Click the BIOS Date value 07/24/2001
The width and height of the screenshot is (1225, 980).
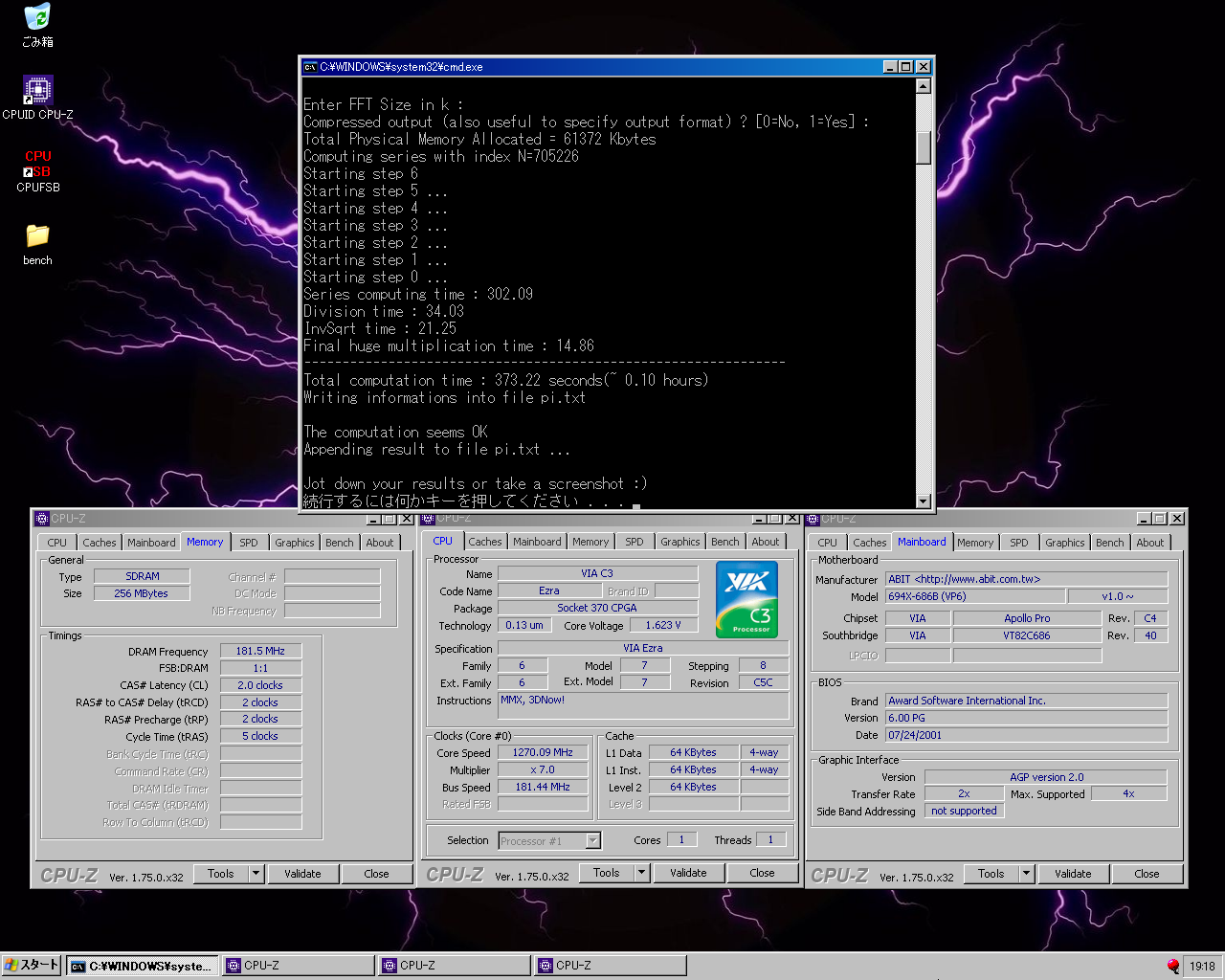(1026, 735)
